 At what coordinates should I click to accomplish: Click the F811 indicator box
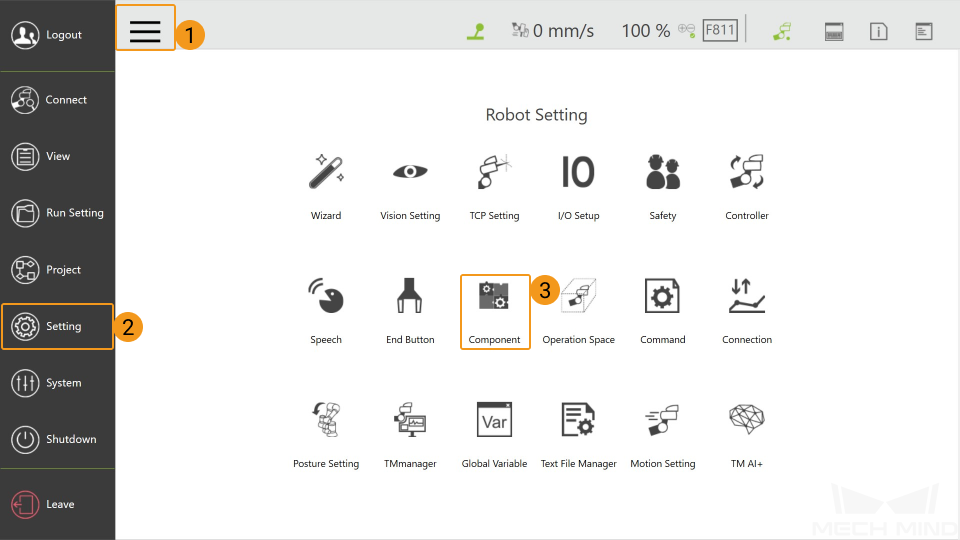(x=720, y=30)
